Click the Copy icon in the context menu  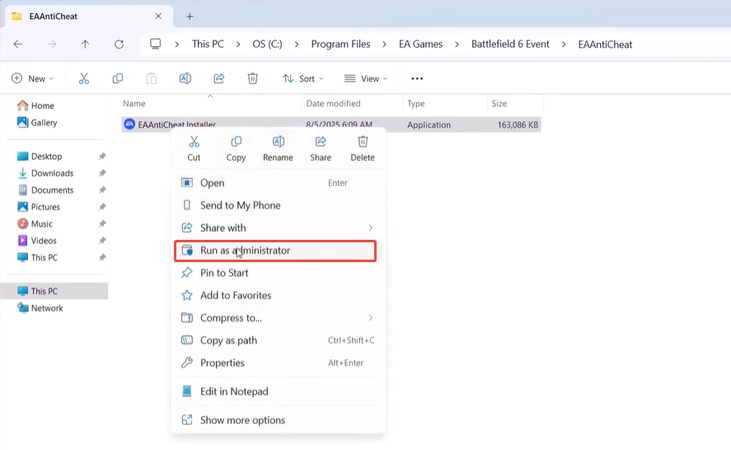[236, 142]
